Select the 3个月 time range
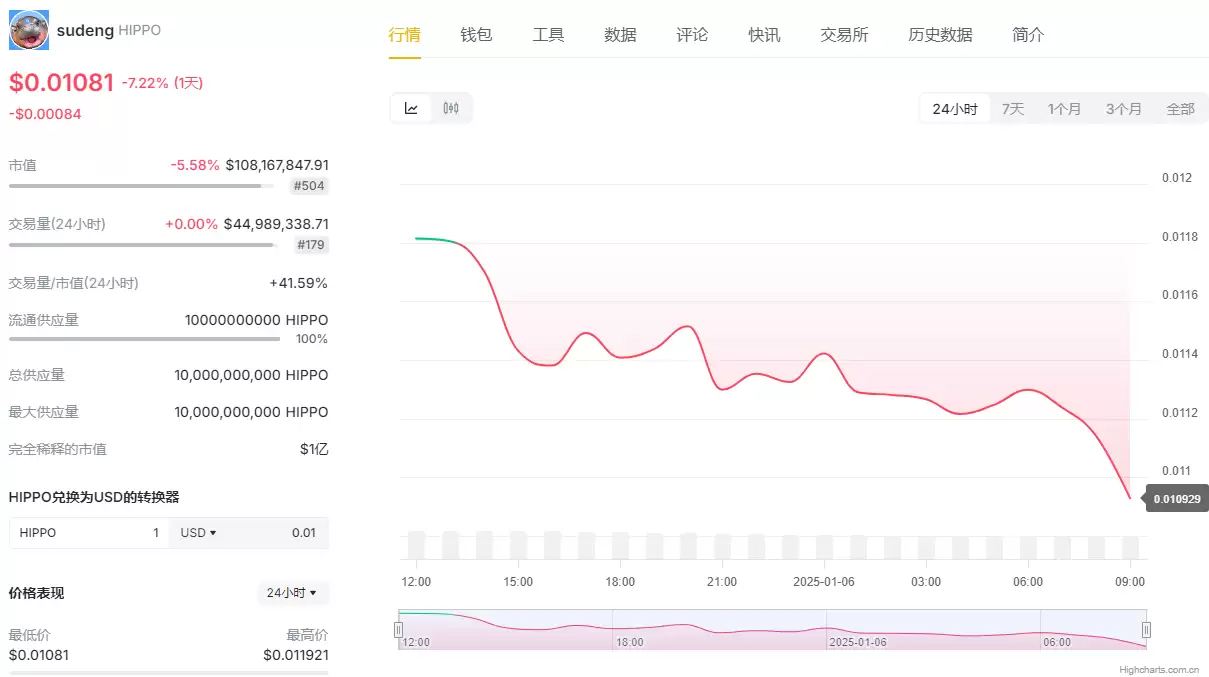The image size is (1209, 677). (x=1123, y=108)
